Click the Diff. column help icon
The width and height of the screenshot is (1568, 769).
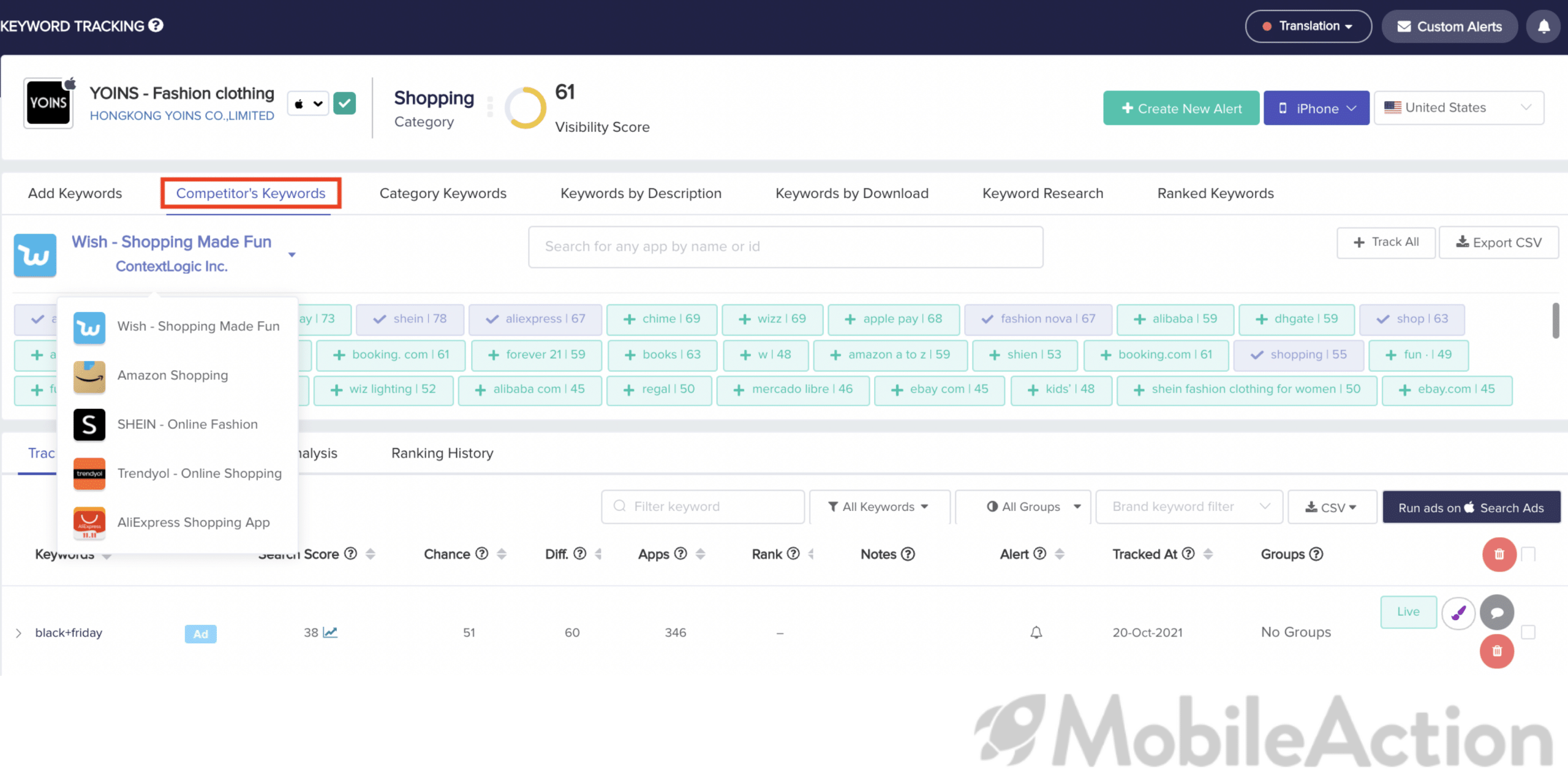tap(579, 554)
